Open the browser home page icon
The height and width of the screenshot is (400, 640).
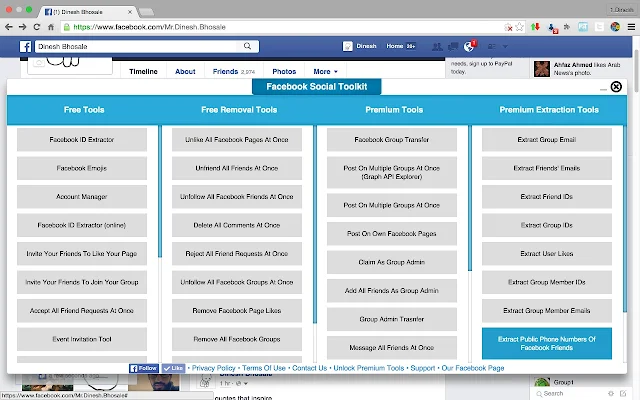(51, 27)
